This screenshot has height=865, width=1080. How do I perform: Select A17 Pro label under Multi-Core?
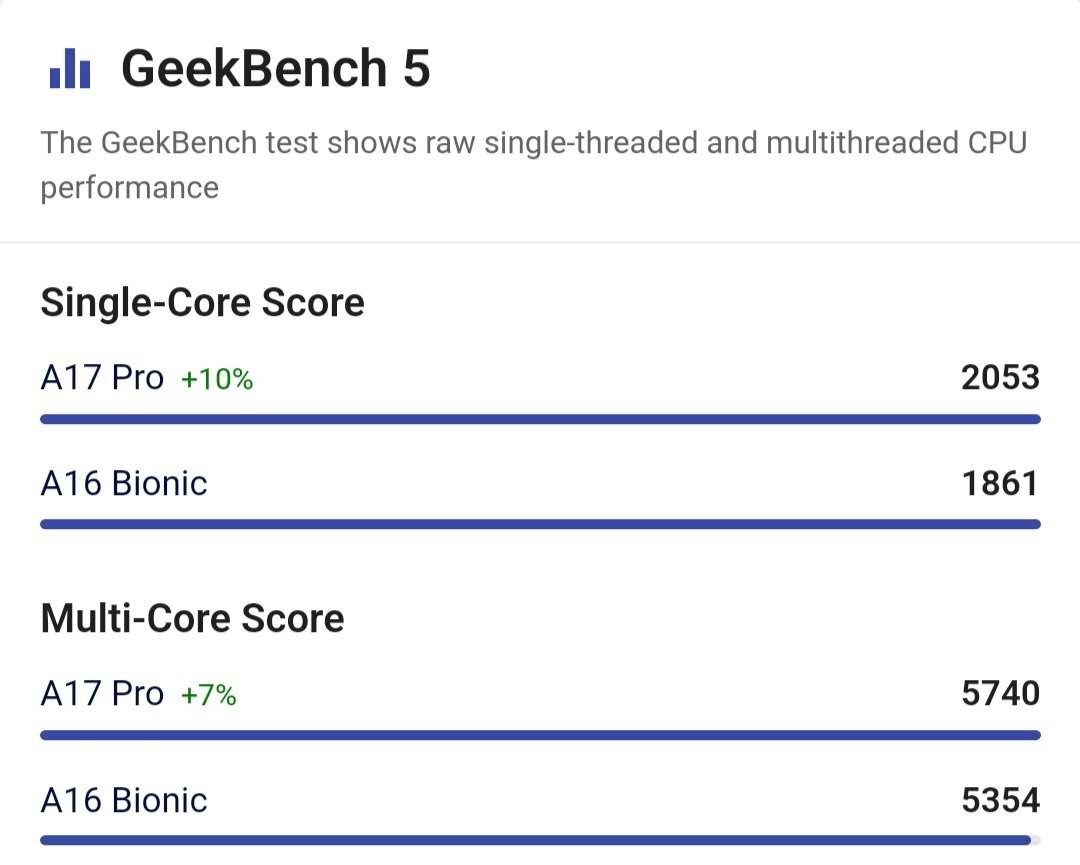pos(102,694)
